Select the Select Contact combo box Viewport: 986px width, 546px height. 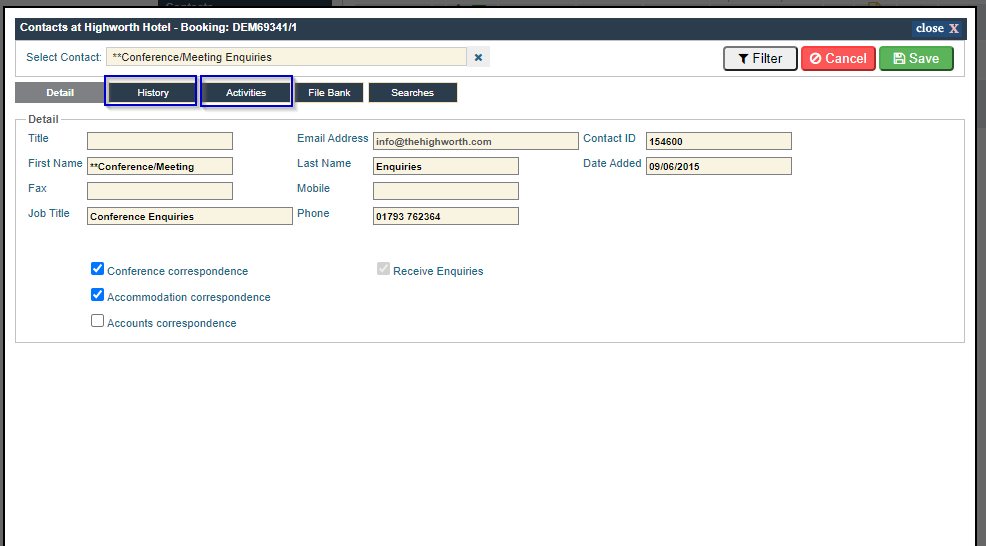tap(286, 57)
